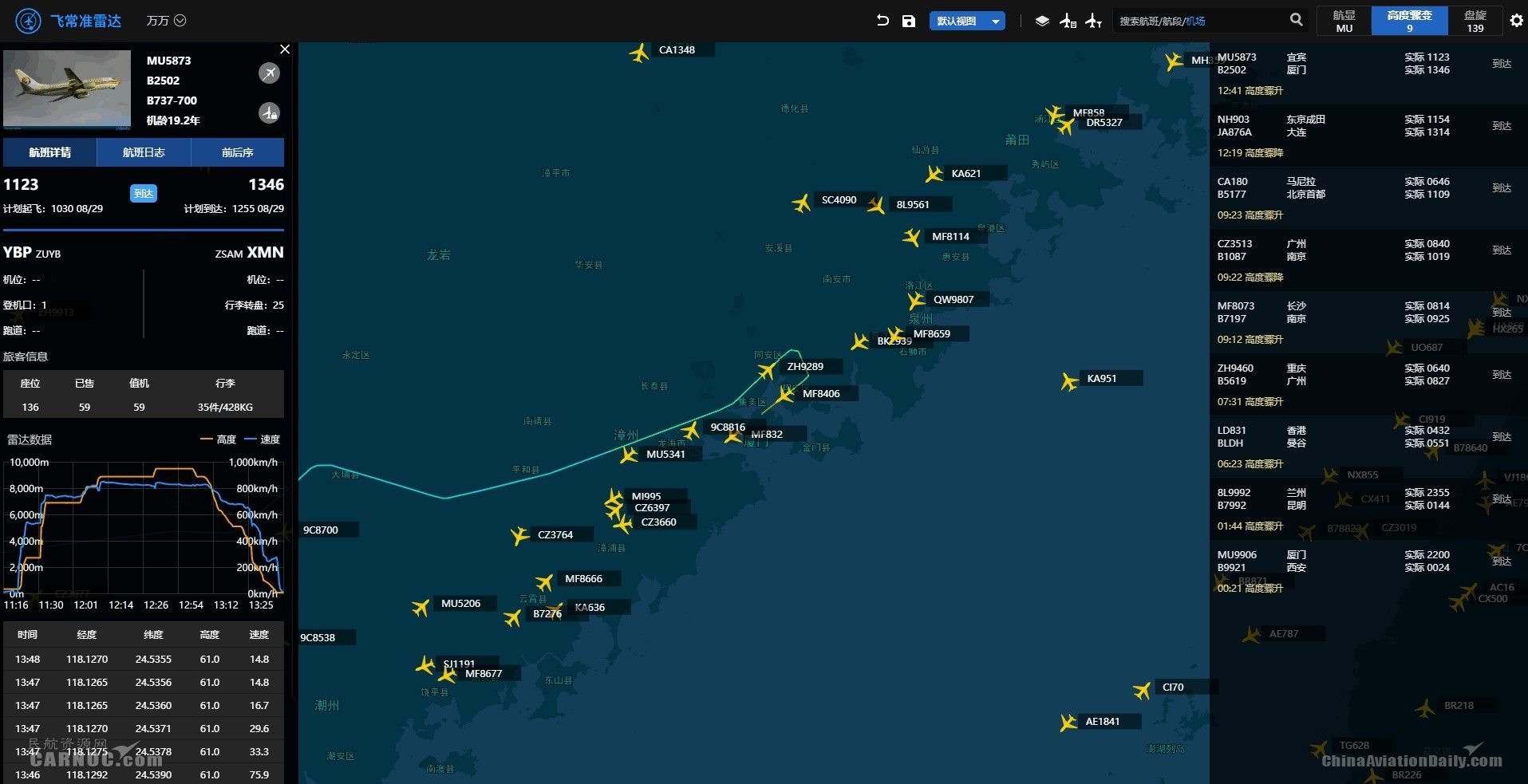Image resolution: width=1528 pixels, height=784 pixels.
Task: Open NH903 东京成田-大连 alert row
Action: pos(1368,136)
